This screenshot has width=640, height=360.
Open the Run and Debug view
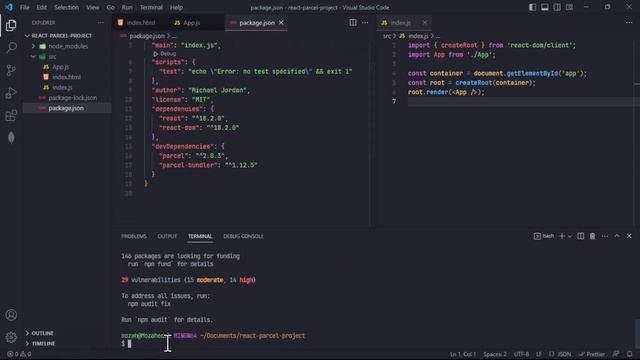(11, 93)
